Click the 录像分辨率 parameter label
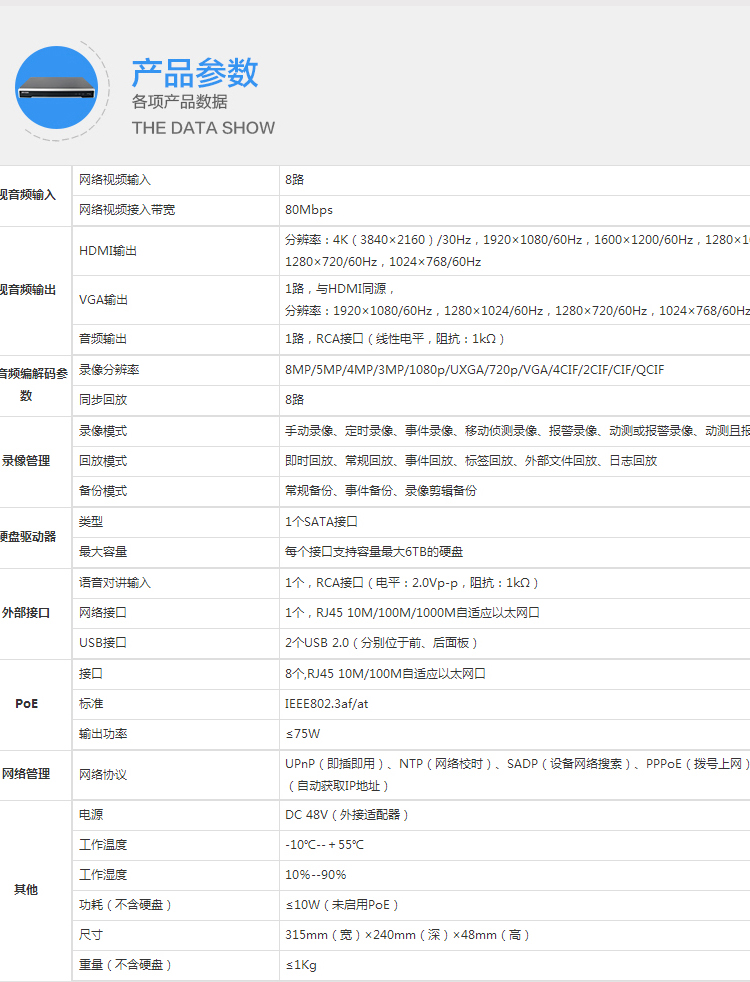 pyautogui.click(x=109, y=370)
